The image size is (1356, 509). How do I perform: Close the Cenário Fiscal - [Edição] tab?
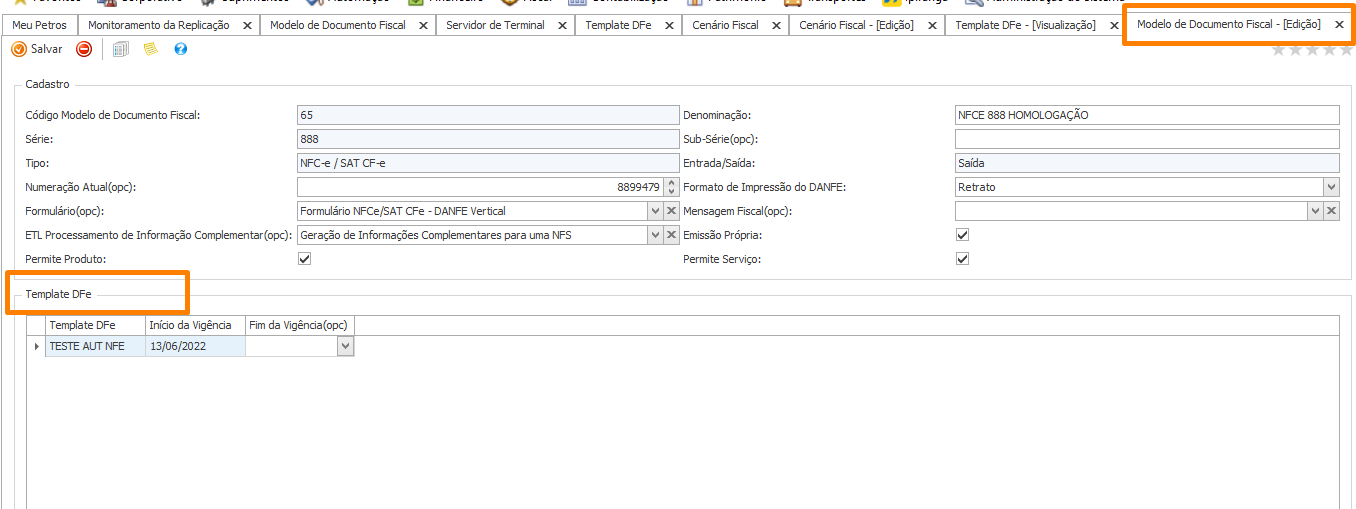932,25
